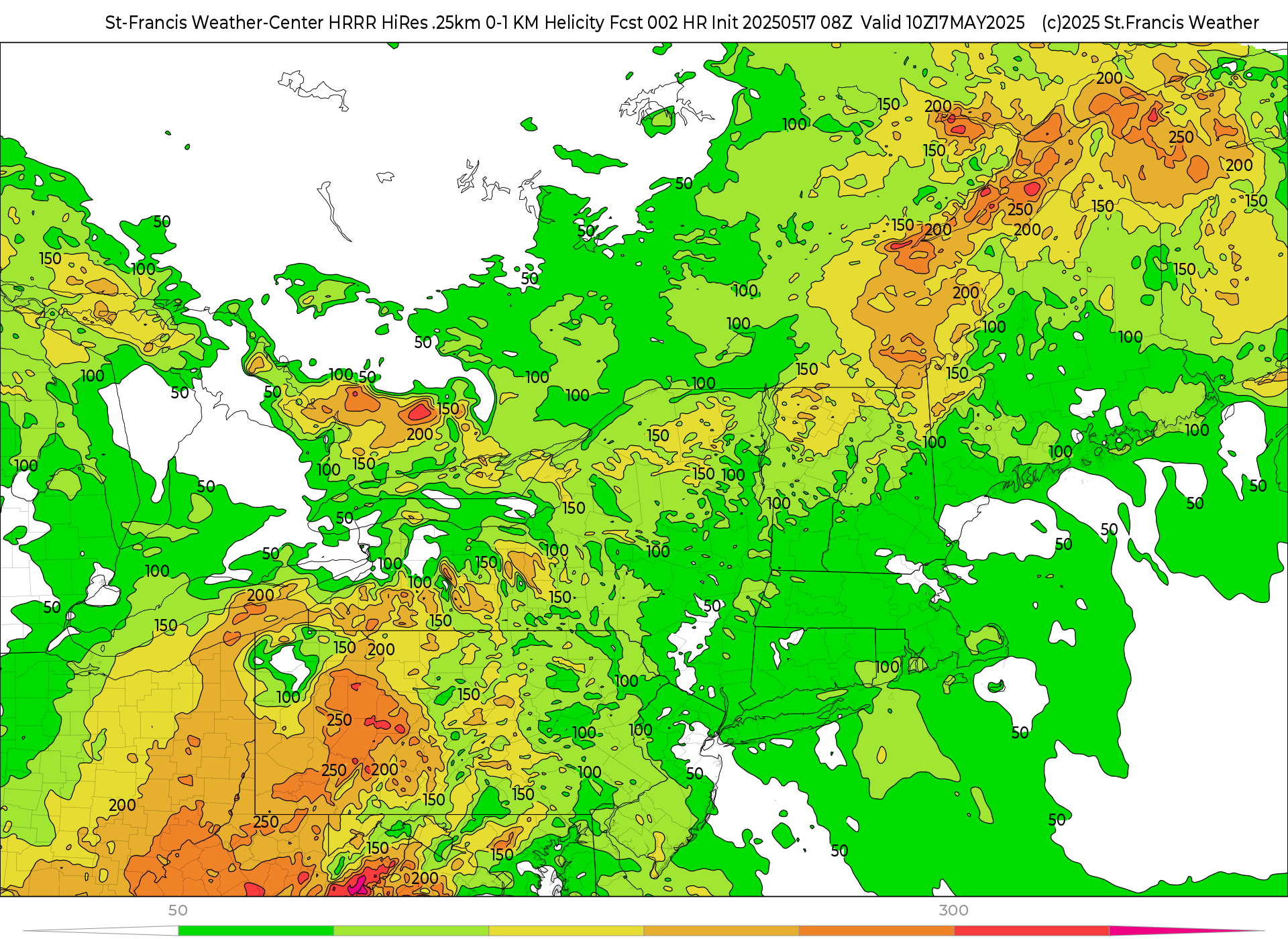
Task: Click the yellow colorbar segment
Action: tap(566, 931)
